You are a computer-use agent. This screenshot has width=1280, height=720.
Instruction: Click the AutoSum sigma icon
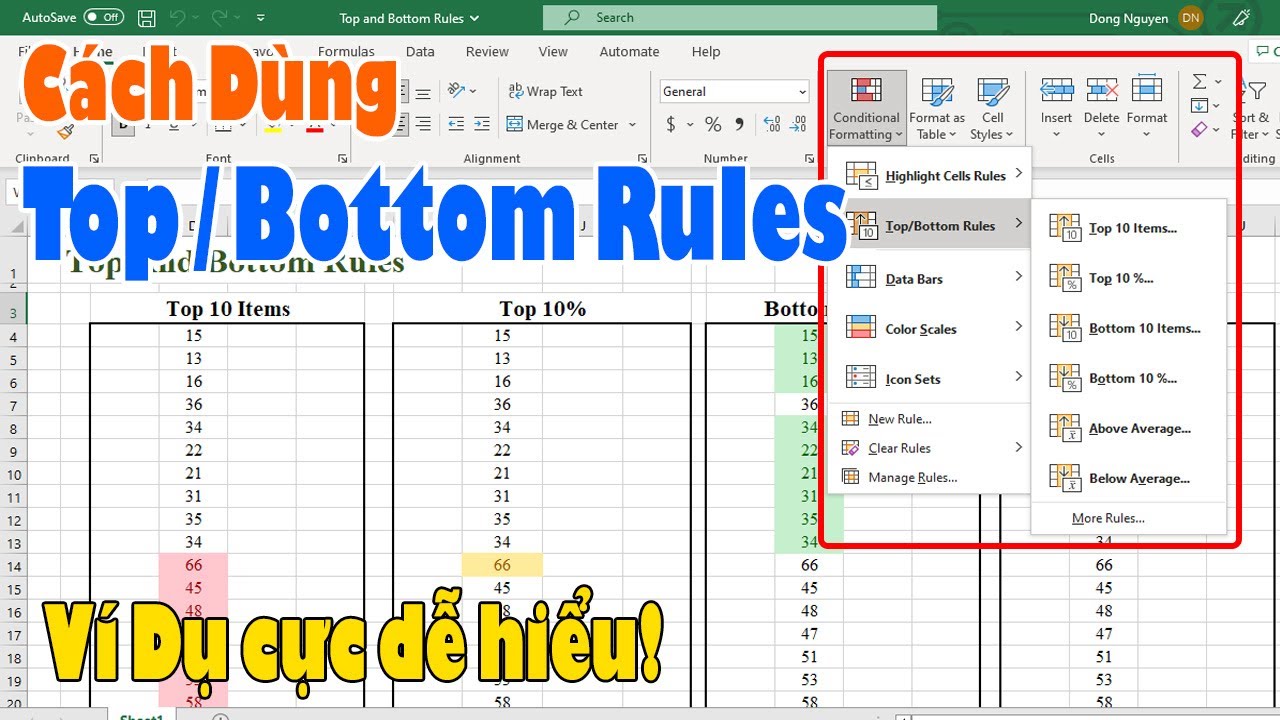coord(1200,82)
